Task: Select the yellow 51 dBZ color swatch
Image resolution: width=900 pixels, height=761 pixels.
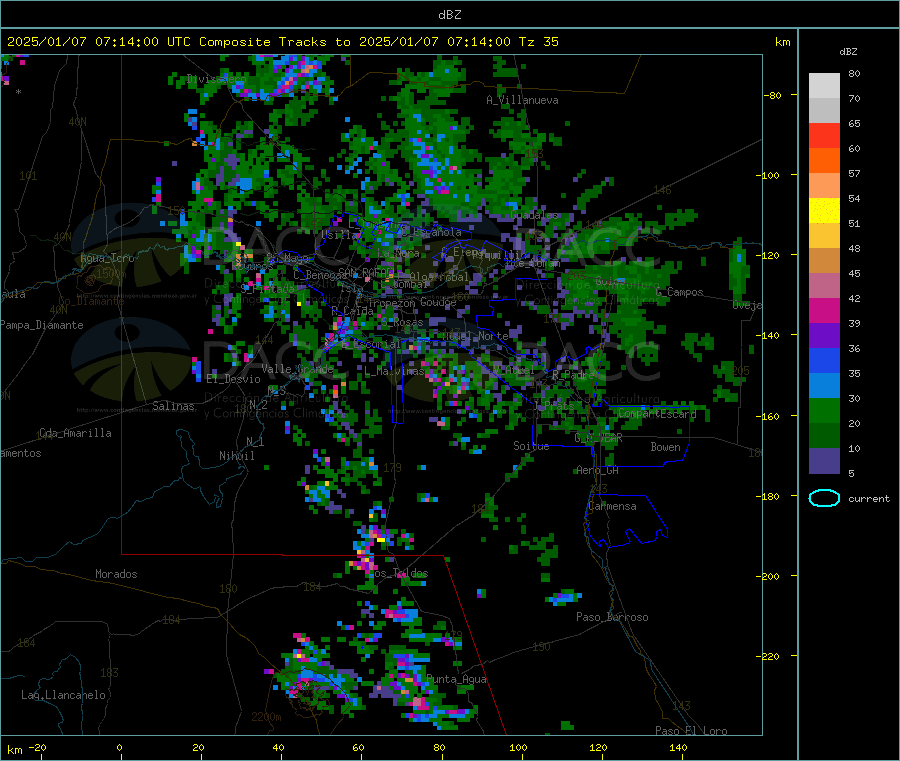Action: tap(824, 211)
